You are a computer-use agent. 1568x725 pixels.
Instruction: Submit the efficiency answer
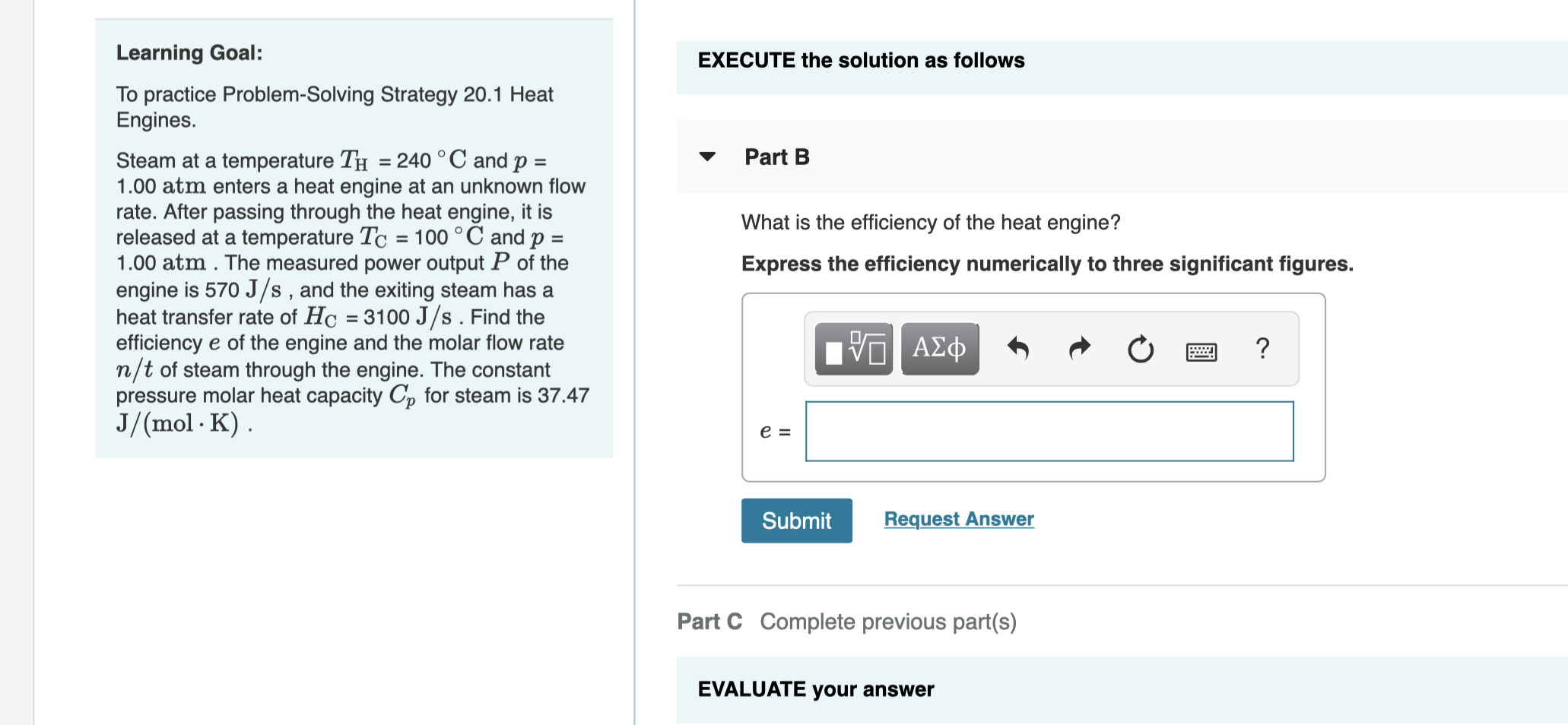[x=796, y=521]
